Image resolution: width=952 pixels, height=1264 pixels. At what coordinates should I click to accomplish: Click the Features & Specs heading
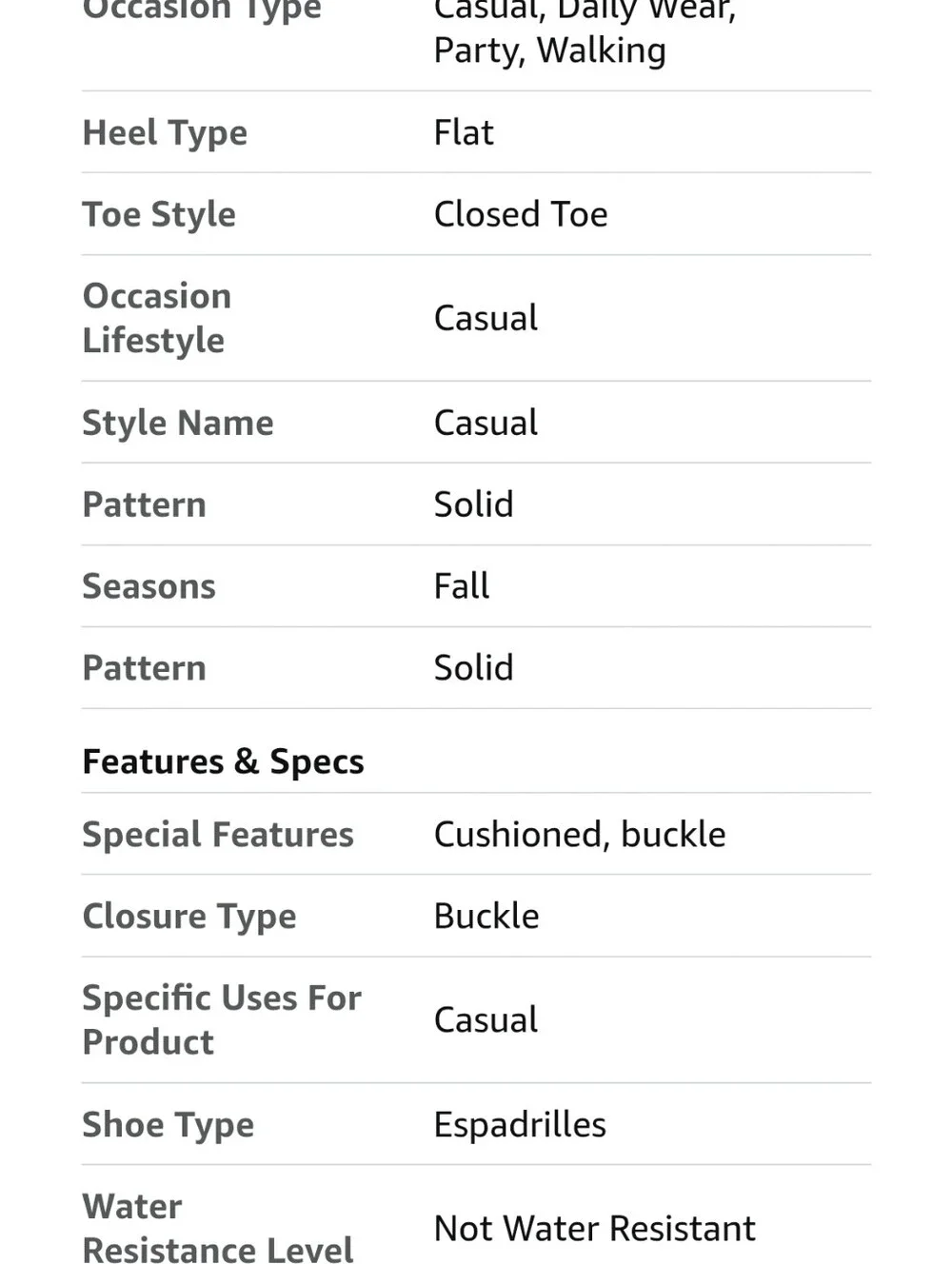pos(223,761)
